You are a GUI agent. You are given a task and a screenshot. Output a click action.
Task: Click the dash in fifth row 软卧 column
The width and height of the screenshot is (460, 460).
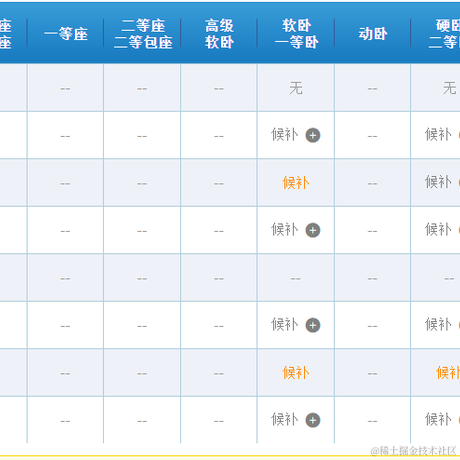(296, 279)
